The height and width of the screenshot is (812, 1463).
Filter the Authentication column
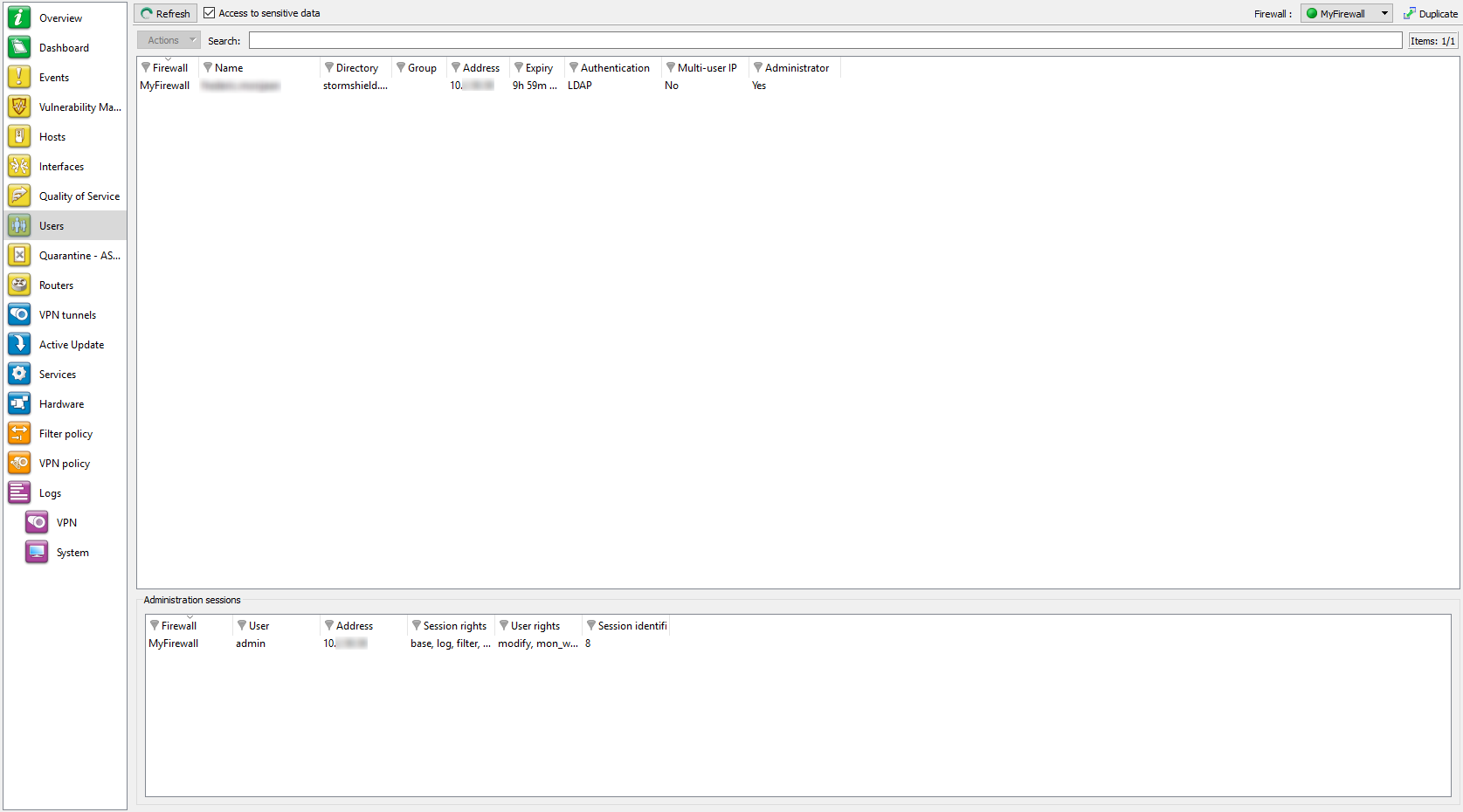[x=574, y=67]
